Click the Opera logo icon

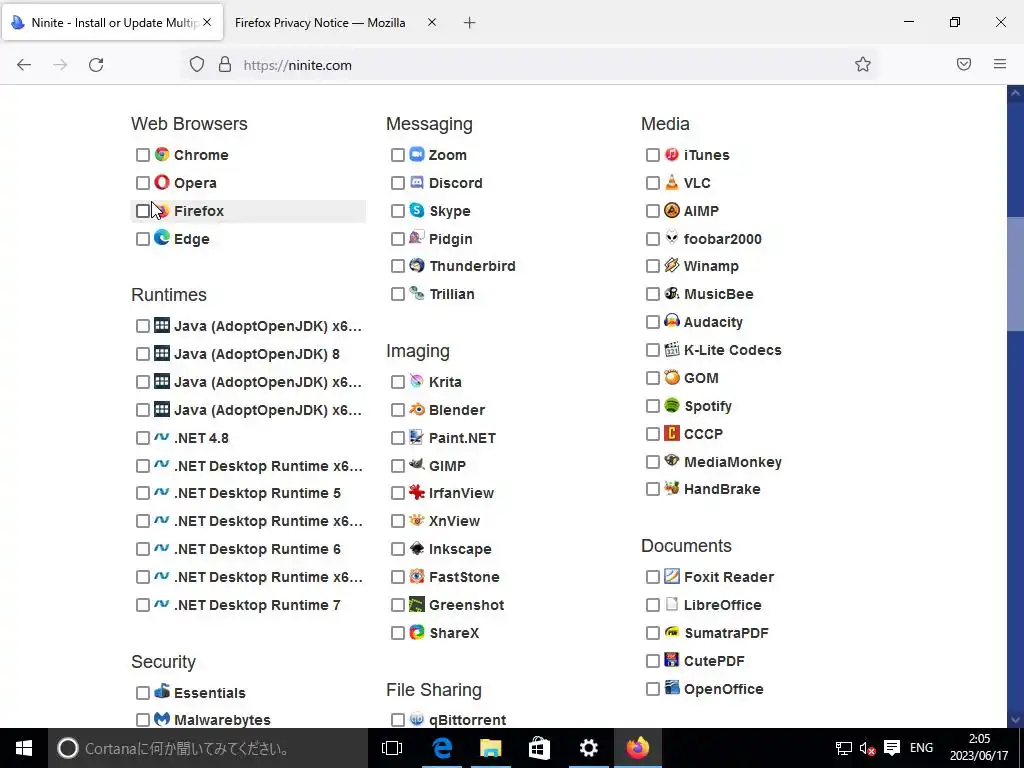[x=162, y=183]
